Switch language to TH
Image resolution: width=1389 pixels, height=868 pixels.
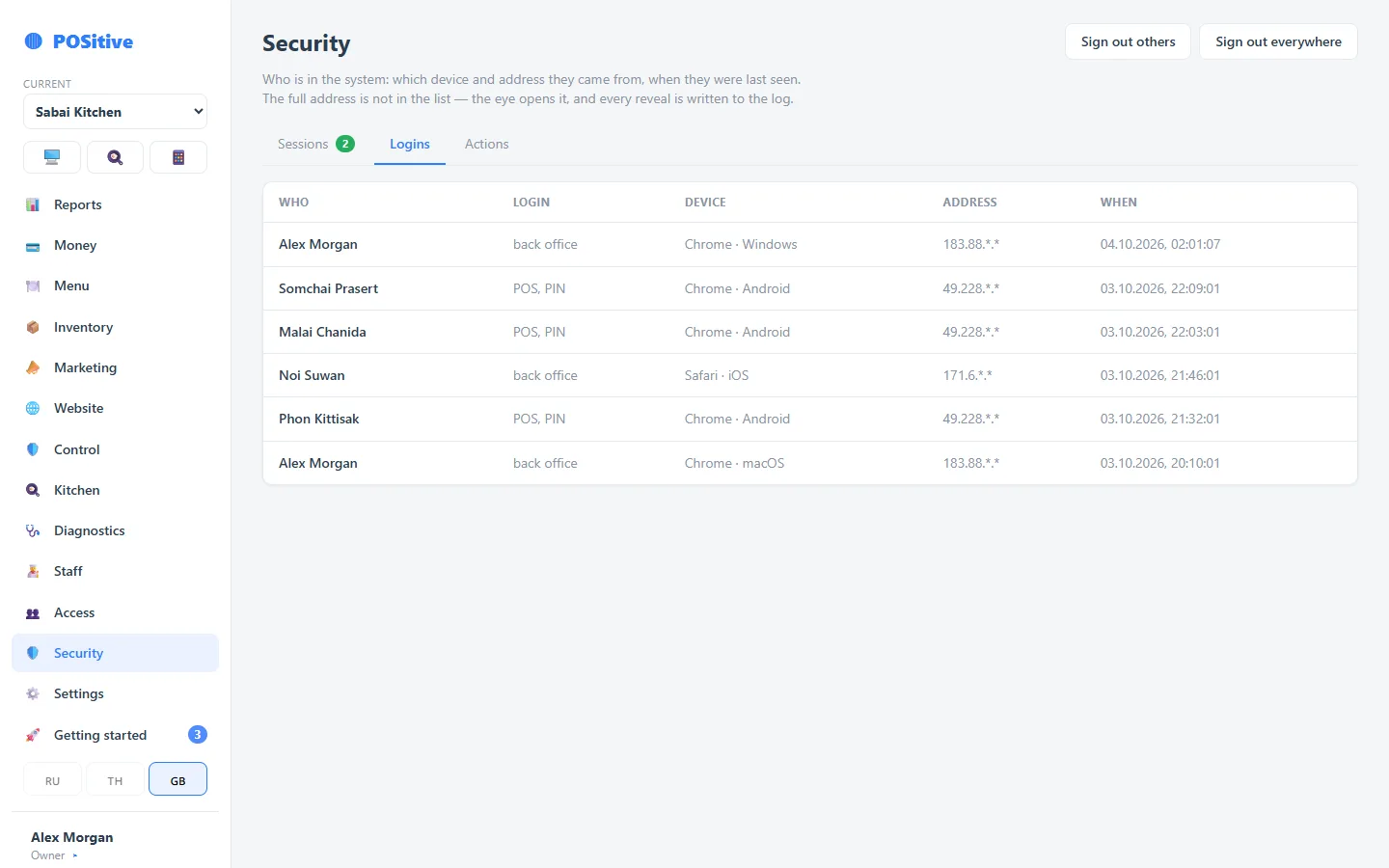[x=115, y=779]
